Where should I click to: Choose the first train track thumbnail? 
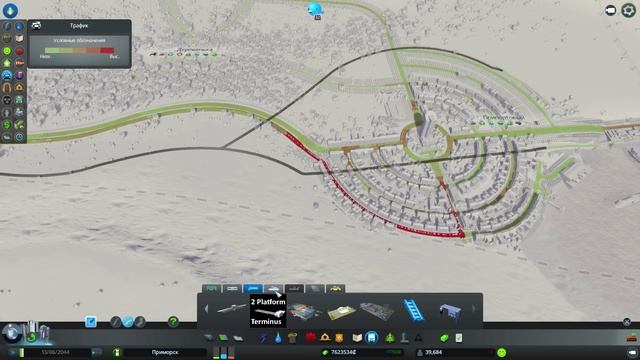pyautogui.click(x=231, y=309)
